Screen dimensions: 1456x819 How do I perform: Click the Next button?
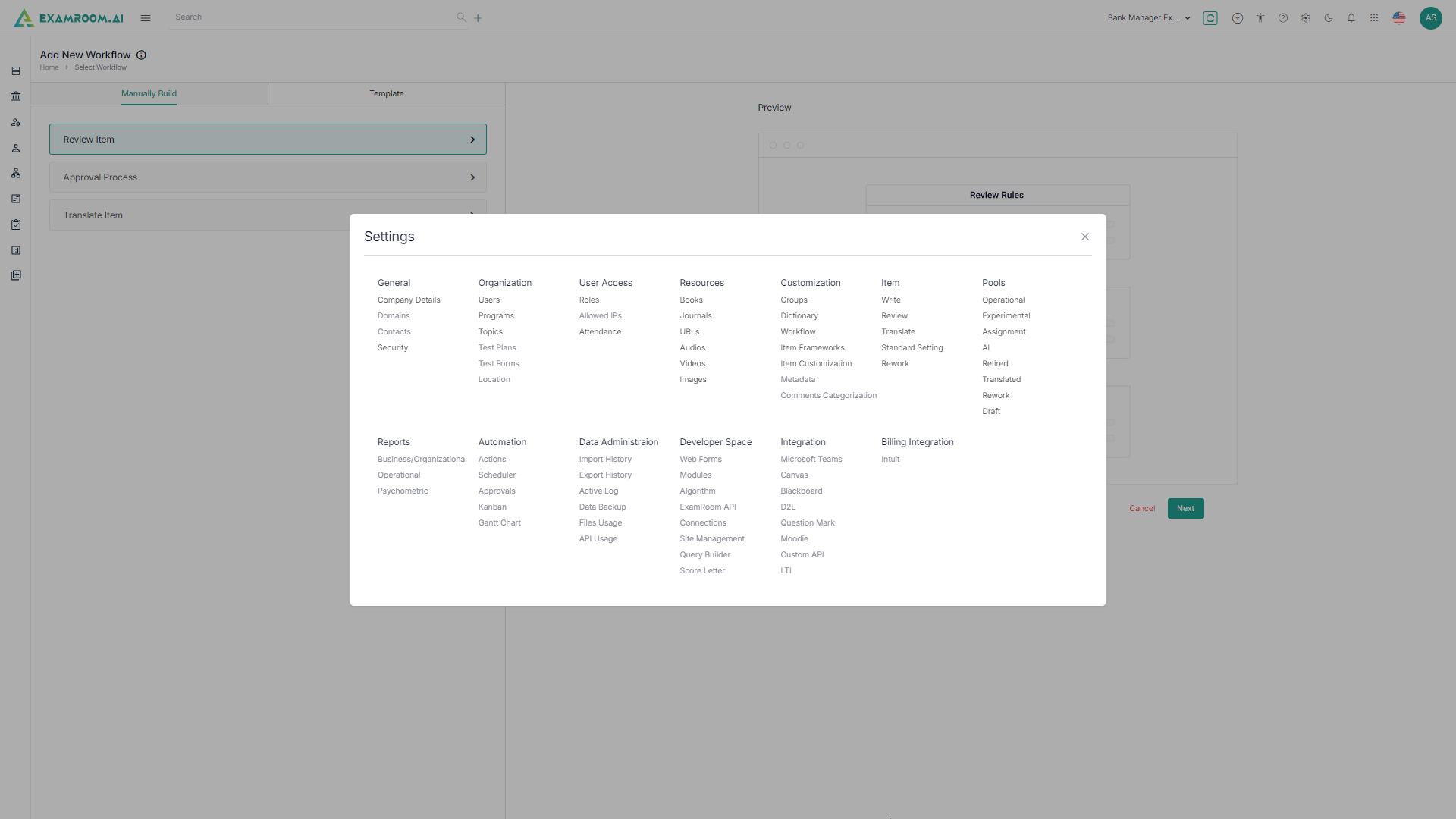1185,508
